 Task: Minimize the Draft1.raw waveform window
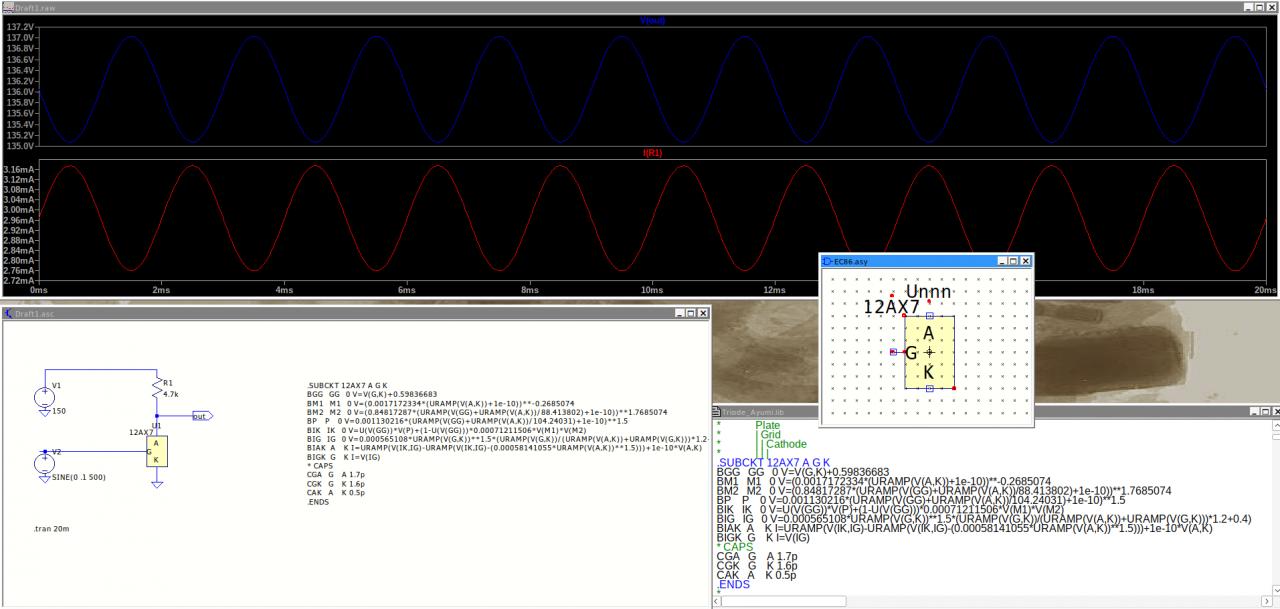click(1249, 7)
